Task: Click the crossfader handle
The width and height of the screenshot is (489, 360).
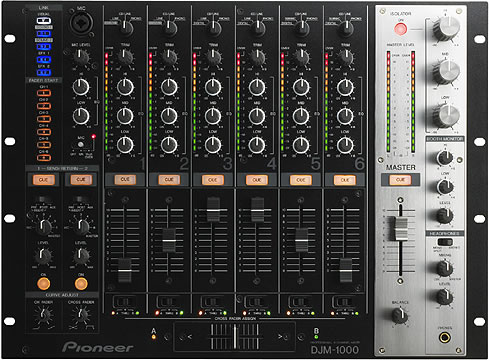Action: click(x=235, y=337)
